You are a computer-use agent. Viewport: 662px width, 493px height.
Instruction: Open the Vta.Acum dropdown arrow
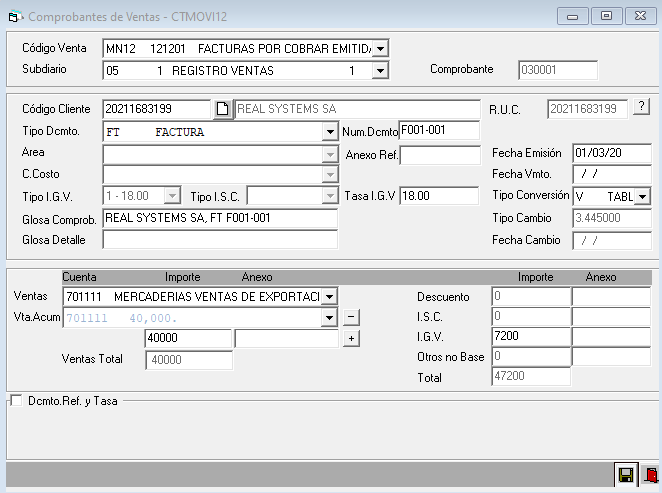click(330, 318)
